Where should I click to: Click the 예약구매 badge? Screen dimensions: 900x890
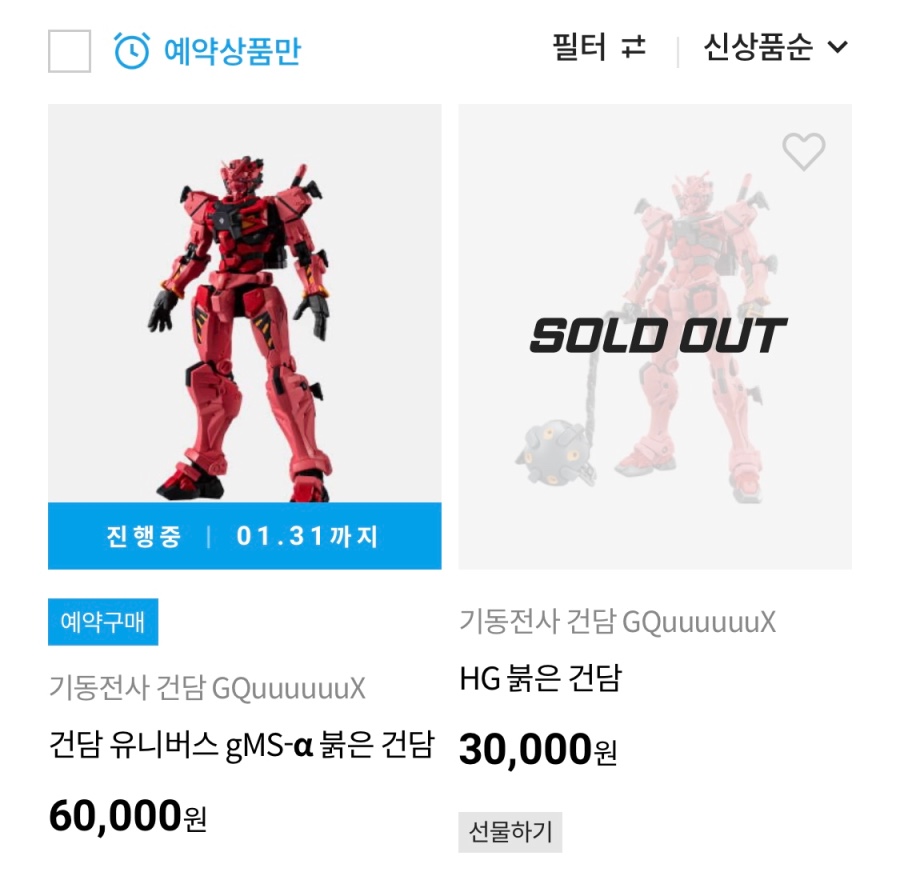103,622
